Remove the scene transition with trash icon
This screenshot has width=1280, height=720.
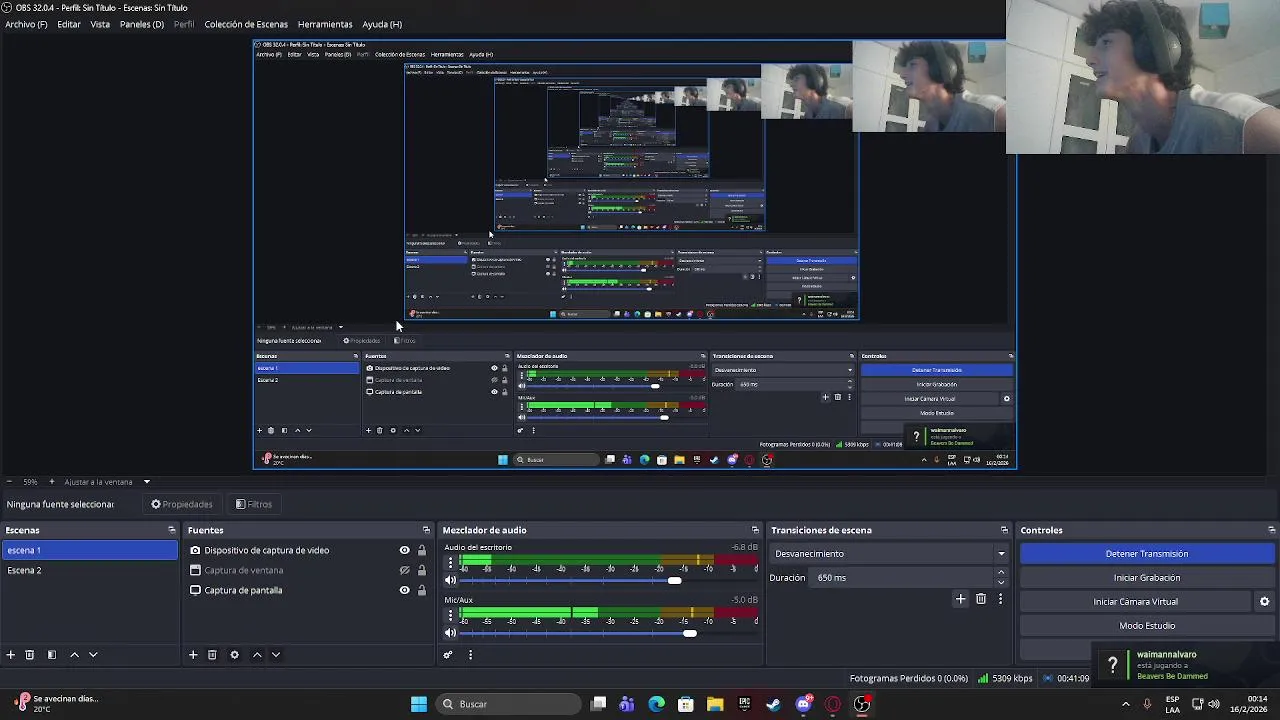[x=981, y=599]
